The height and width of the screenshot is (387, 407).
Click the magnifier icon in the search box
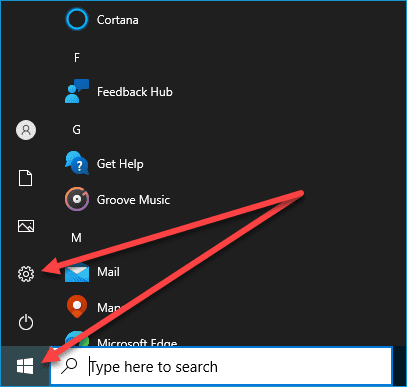click(69, 366)
